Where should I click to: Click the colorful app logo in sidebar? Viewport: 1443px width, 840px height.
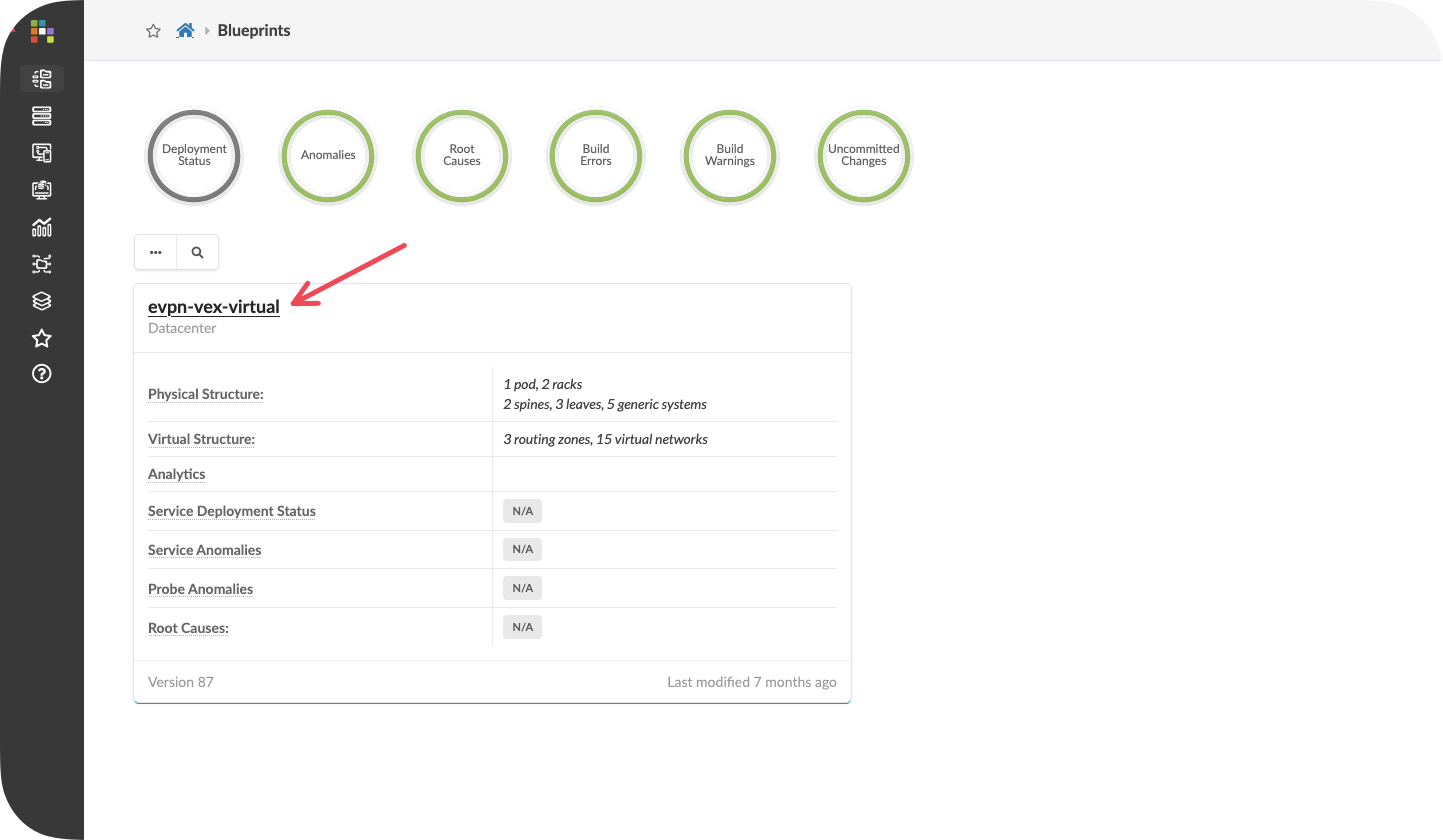click(42, 31)
